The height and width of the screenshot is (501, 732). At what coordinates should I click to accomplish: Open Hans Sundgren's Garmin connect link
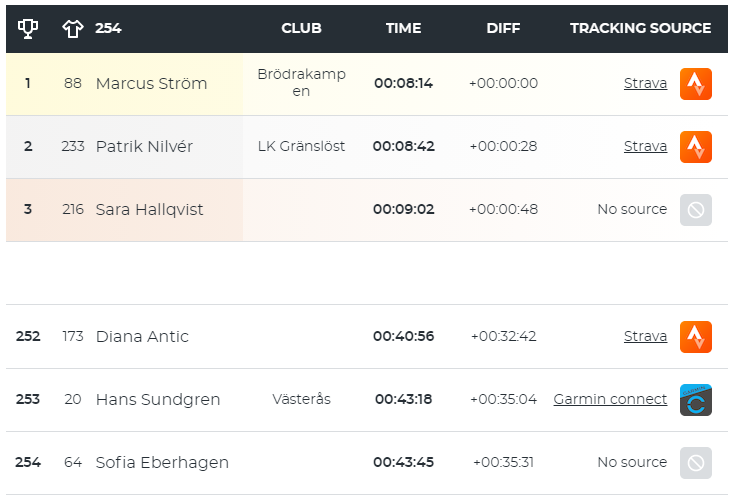610,399
